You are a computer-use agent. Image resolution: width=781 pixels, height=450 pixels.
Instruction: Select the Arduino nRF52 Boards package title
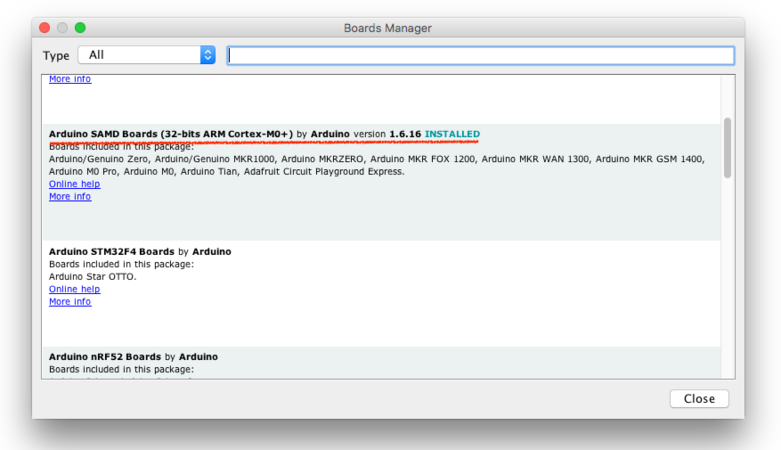(x=105, y=357)
